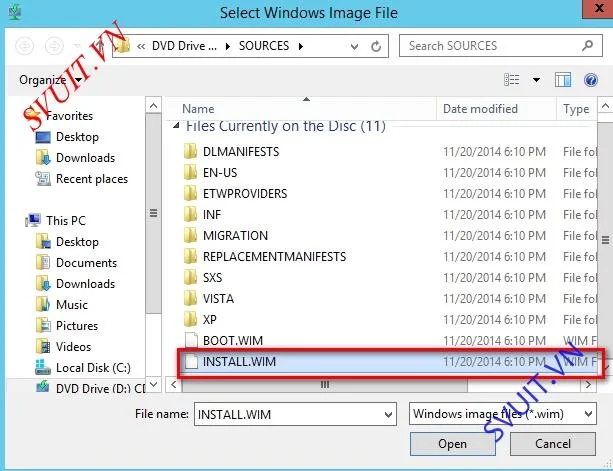Click the Cancel button

click(x=553, y=444)
